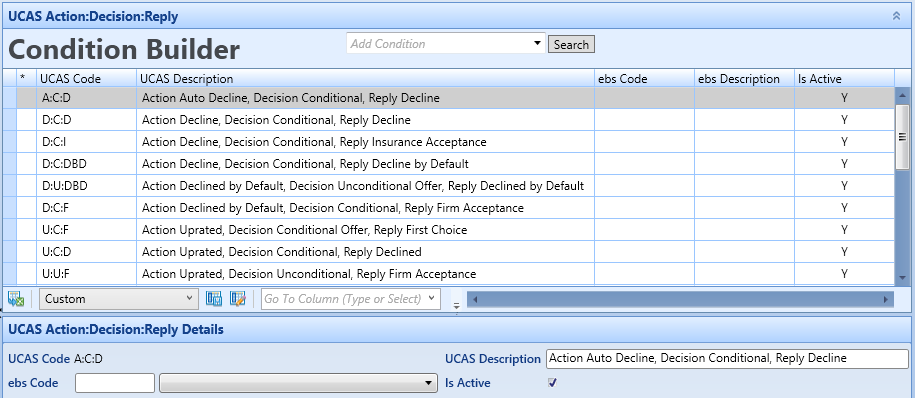
Task: Select the D:C:F code cell
Action: click(x=86, y=208)
